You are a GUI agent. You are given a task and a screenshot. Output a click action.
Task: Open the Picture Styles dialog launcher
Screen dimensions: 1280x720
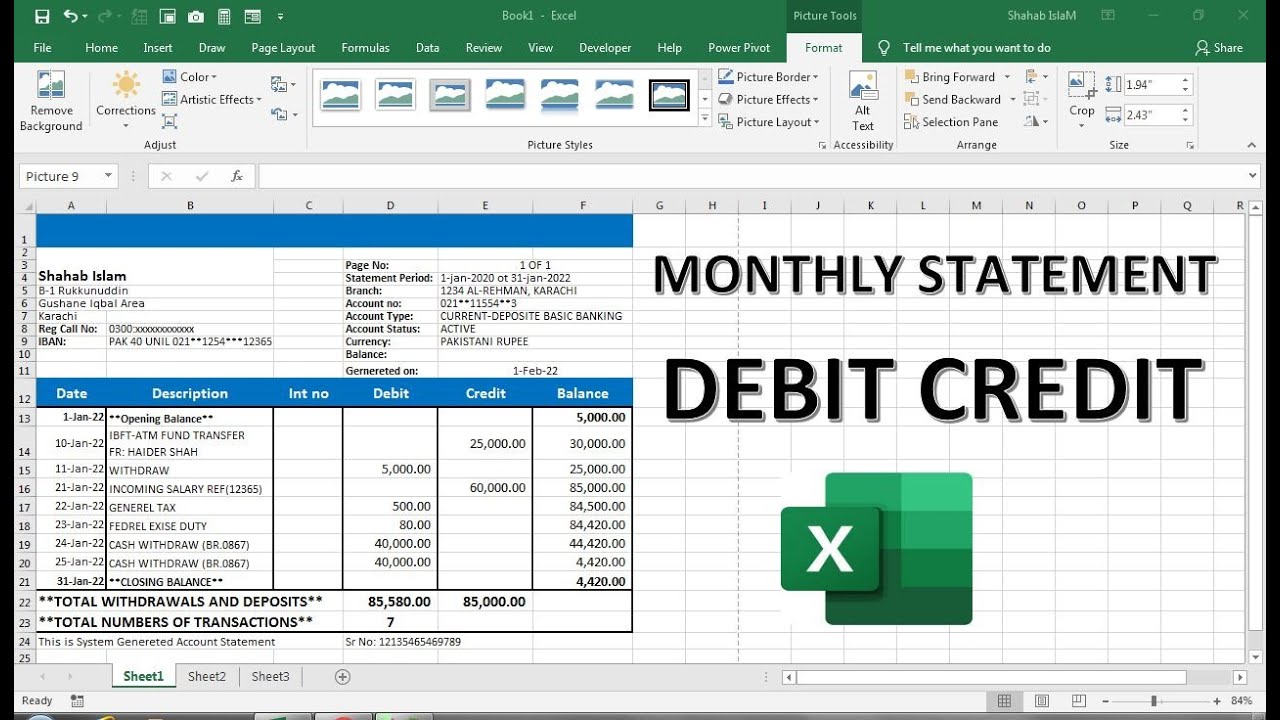(823, 146)
